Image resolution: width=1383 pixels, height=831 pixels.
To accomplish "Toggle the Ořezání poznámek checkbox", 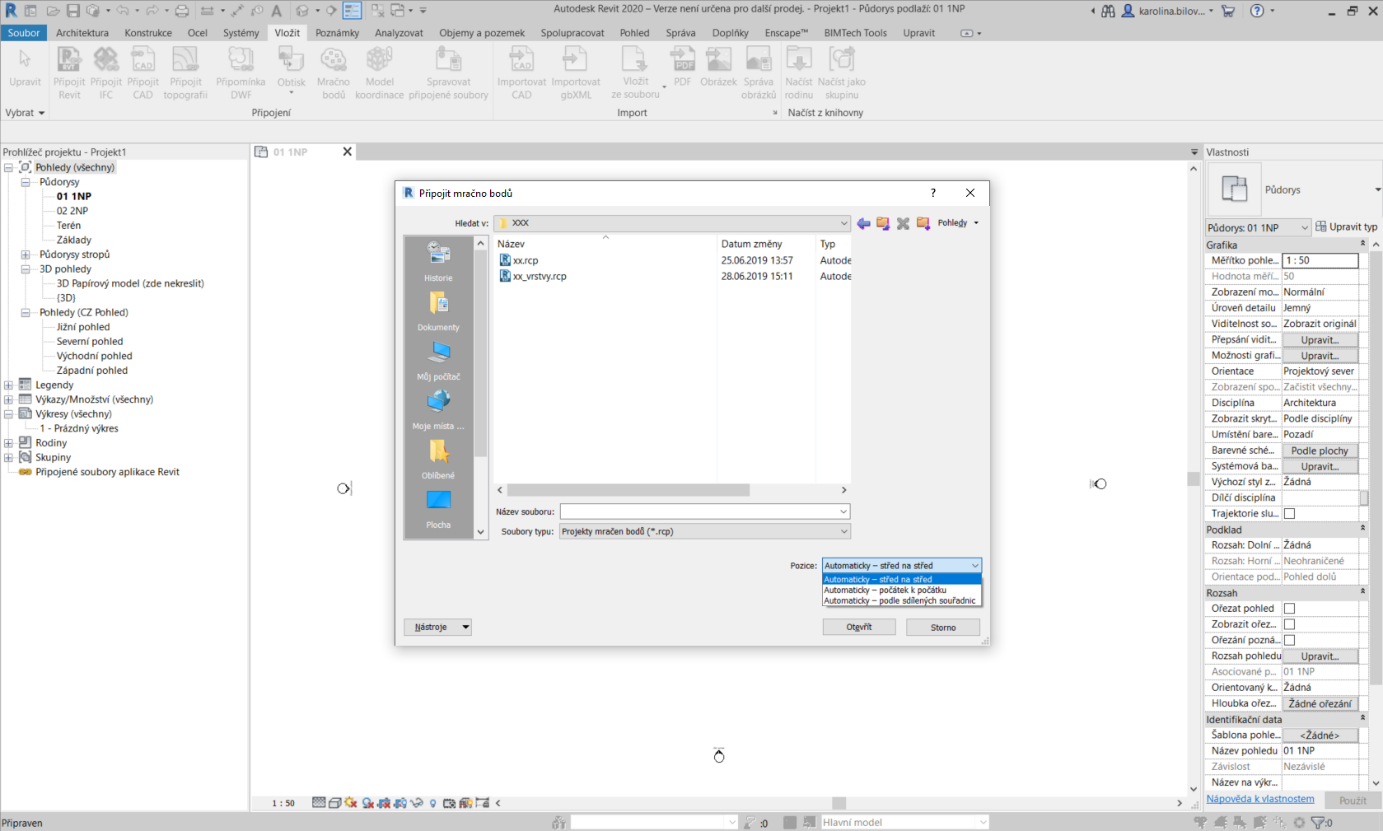I will point(1289,640).
